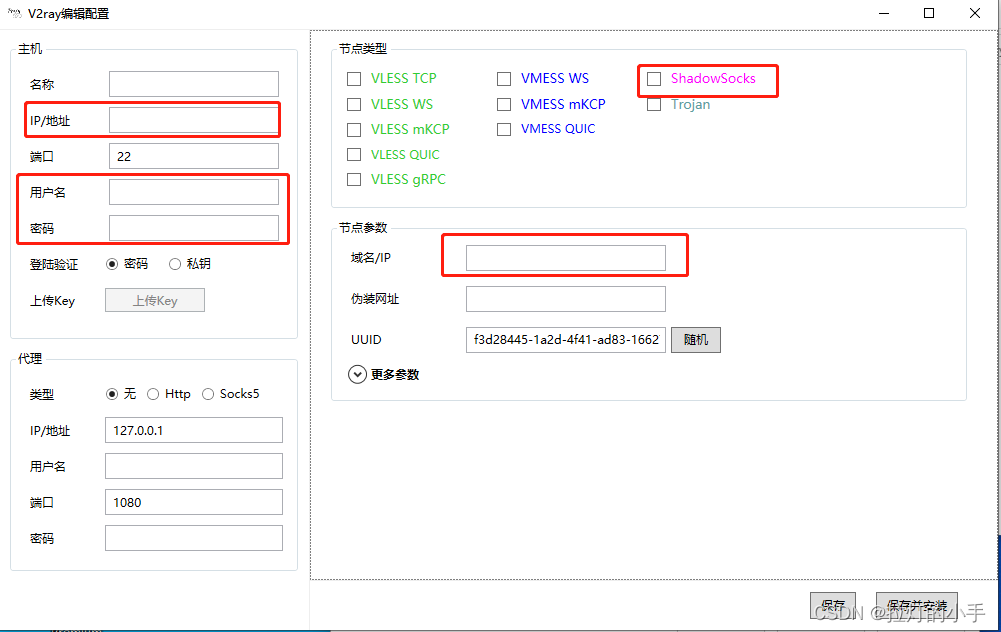This screenshot has height=632, width=1001.
Task: Tick the VLESS QUIC checkbox
Action: [x=354, y=154]
